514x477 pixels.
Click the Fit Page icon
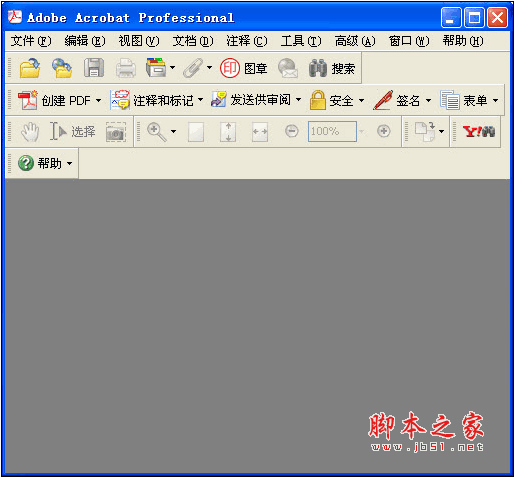click(x=228, y=132)
